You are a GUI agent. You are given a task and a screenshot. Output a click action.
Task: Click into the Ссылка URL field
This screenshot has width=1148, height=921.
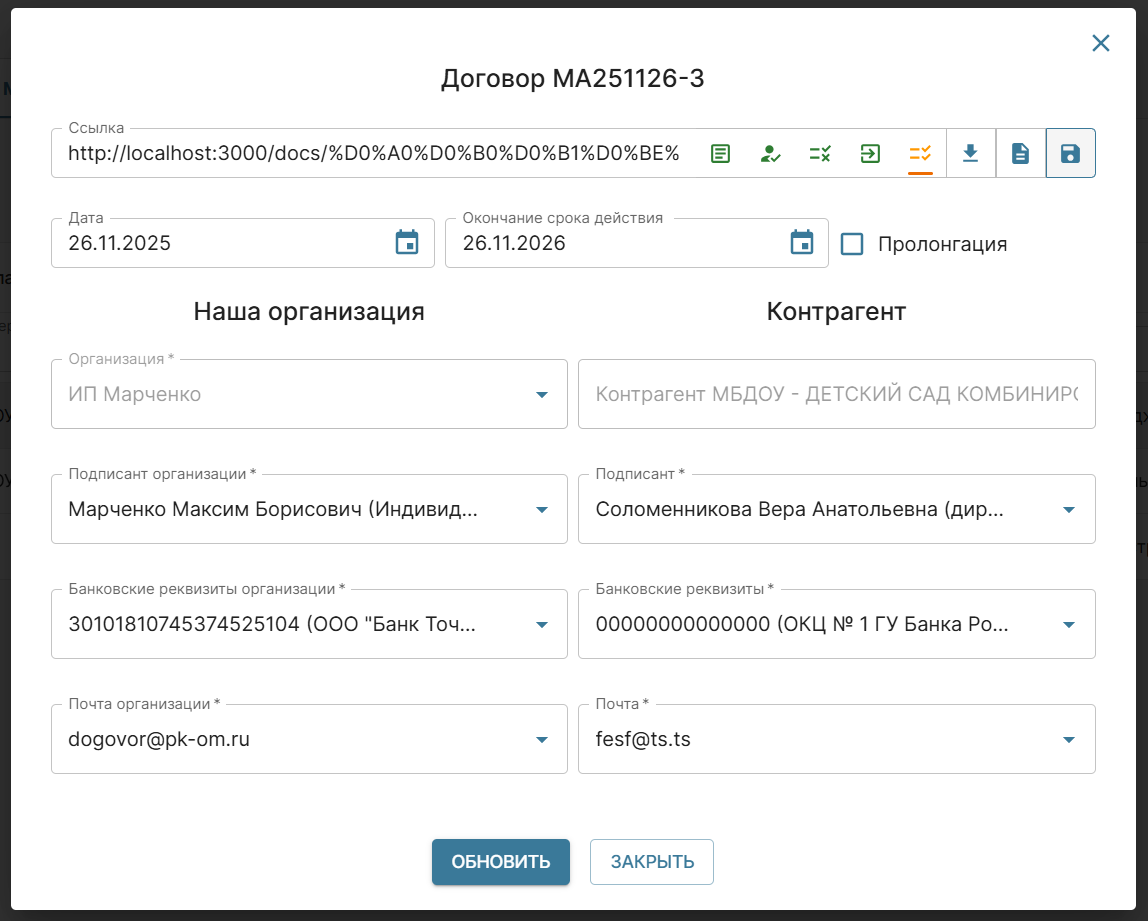[x=374, y=154]
